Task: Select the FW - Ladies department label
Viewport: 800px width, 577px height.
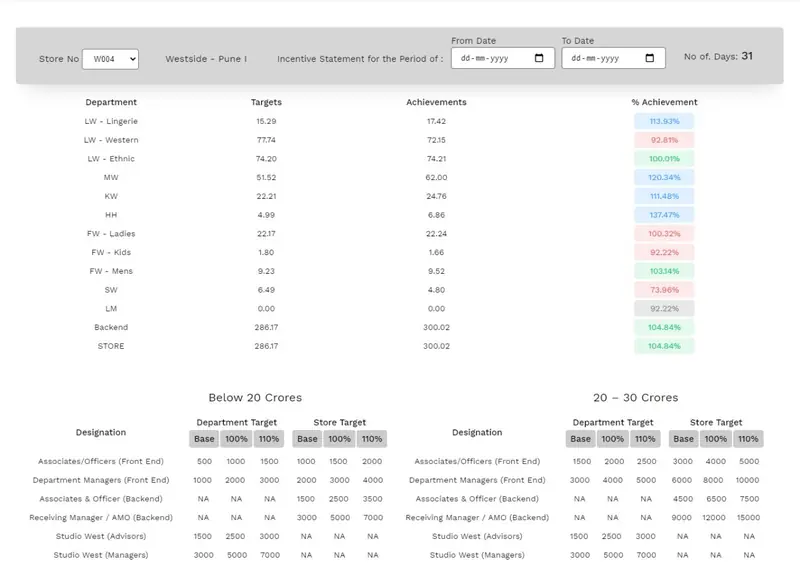Action: coord(111,234)
